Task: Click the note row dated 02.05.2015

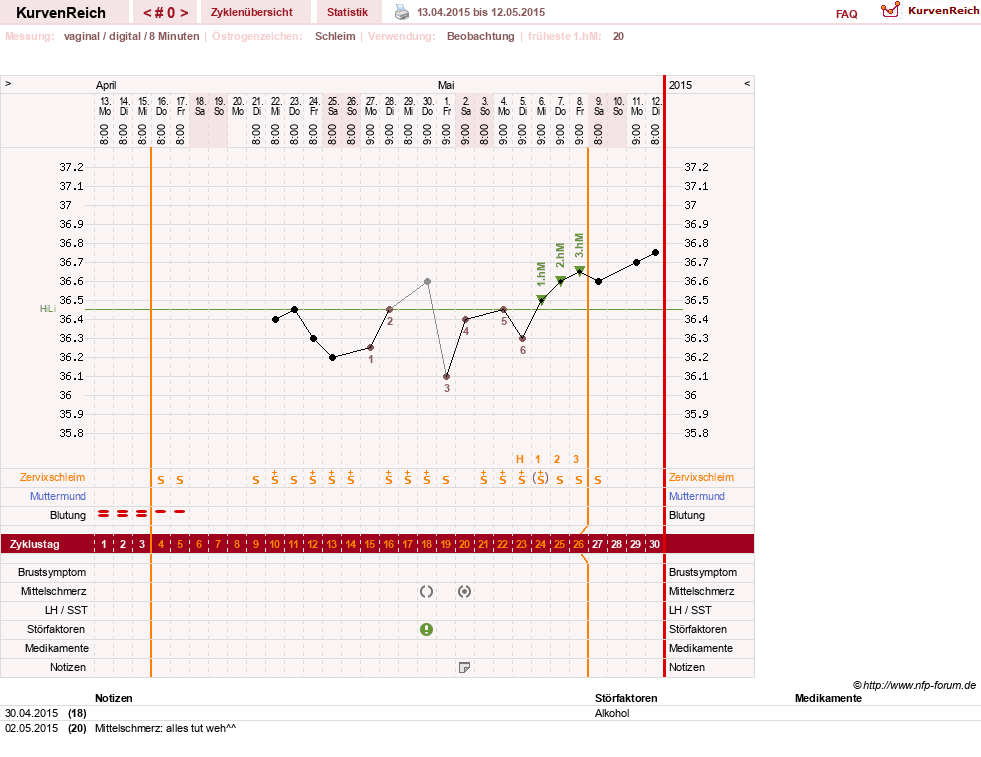Action: pos(490,728)
